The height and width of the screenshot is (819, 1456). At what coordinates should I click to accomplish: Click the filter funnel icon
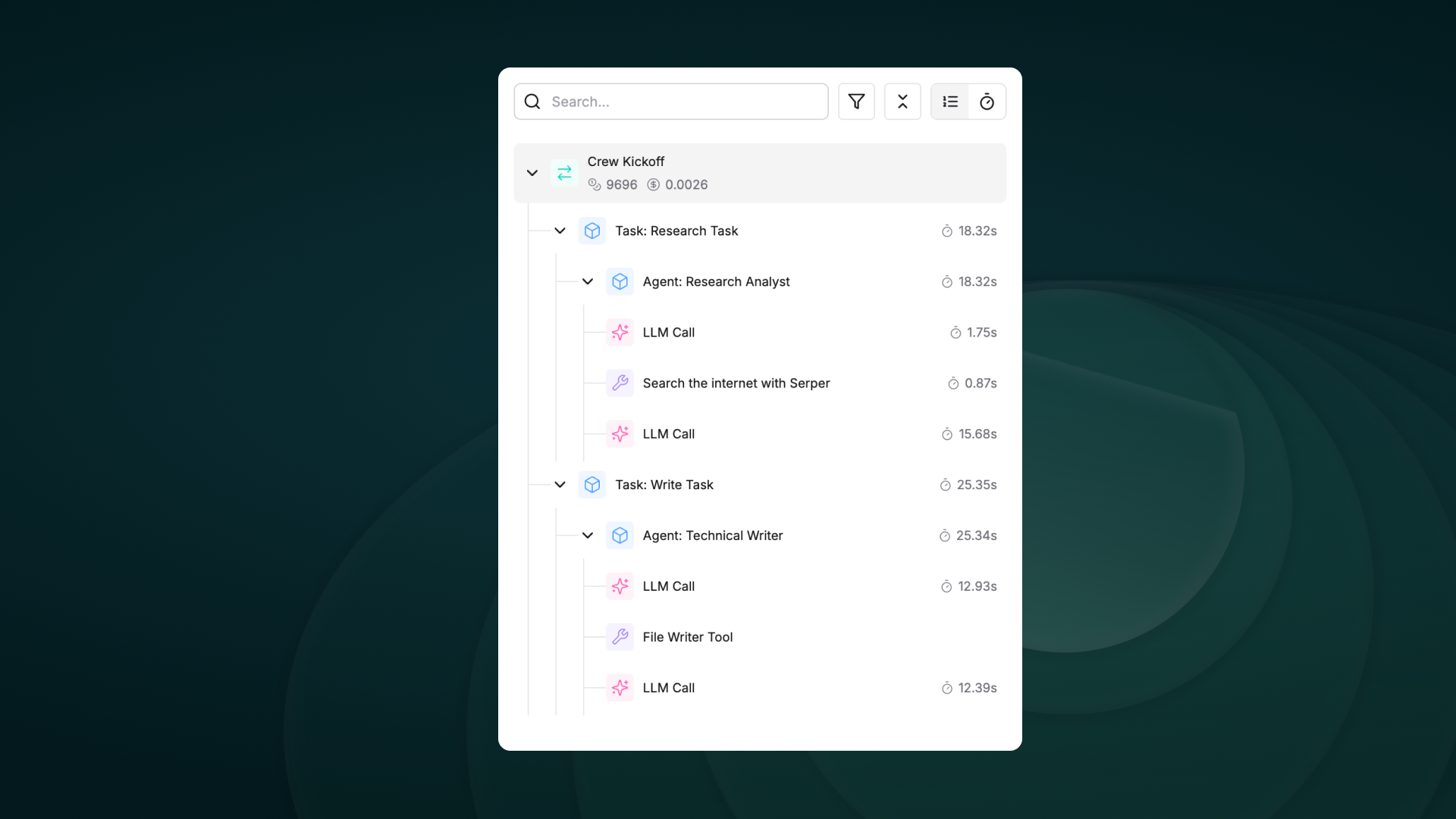click(856, 102)
